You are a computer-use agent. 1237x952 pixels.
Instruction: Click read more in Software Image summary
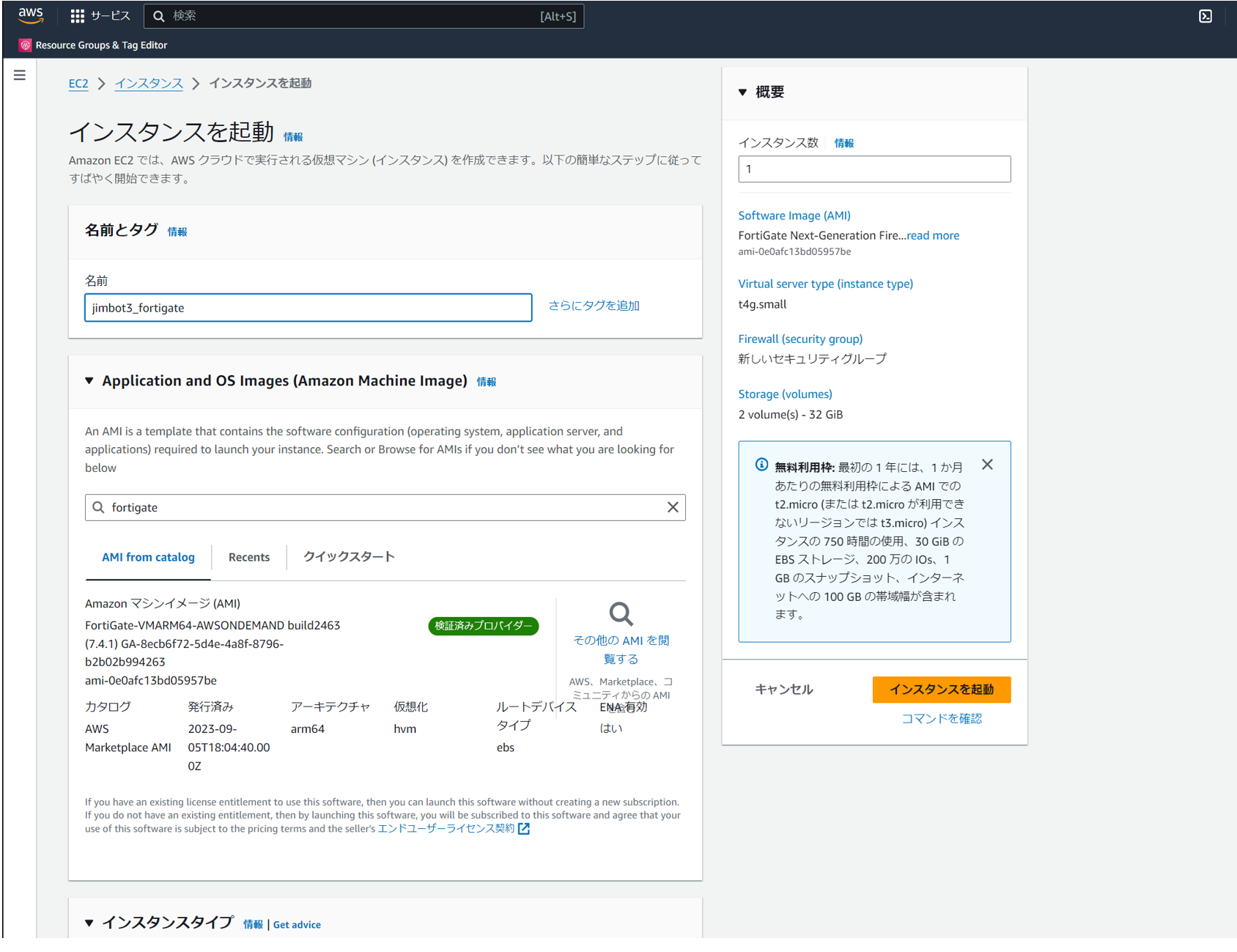coord(933,236)
